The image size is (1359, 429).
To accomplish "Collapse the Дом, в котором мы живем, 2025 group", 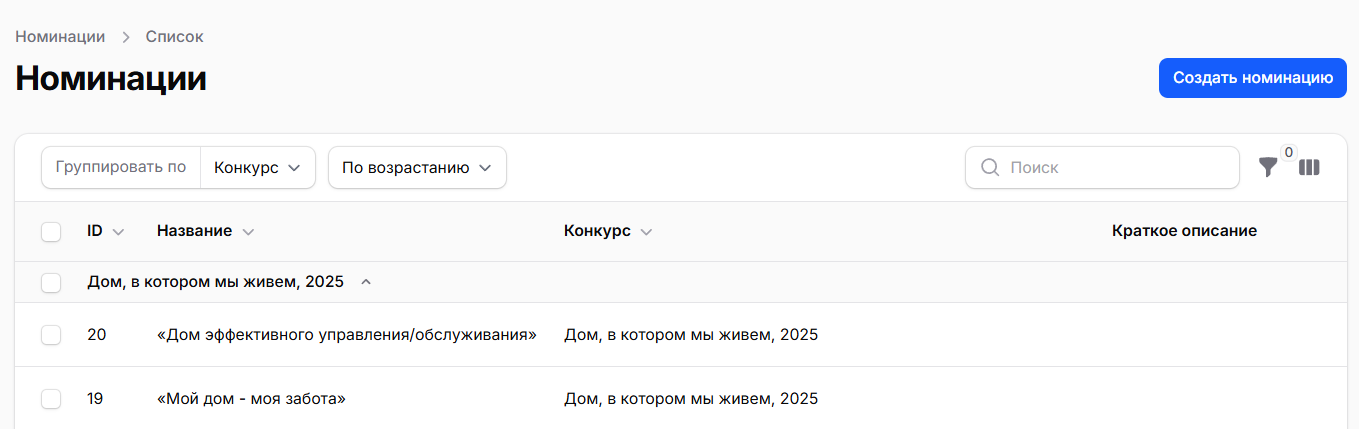I will click(x=366, y=282).
